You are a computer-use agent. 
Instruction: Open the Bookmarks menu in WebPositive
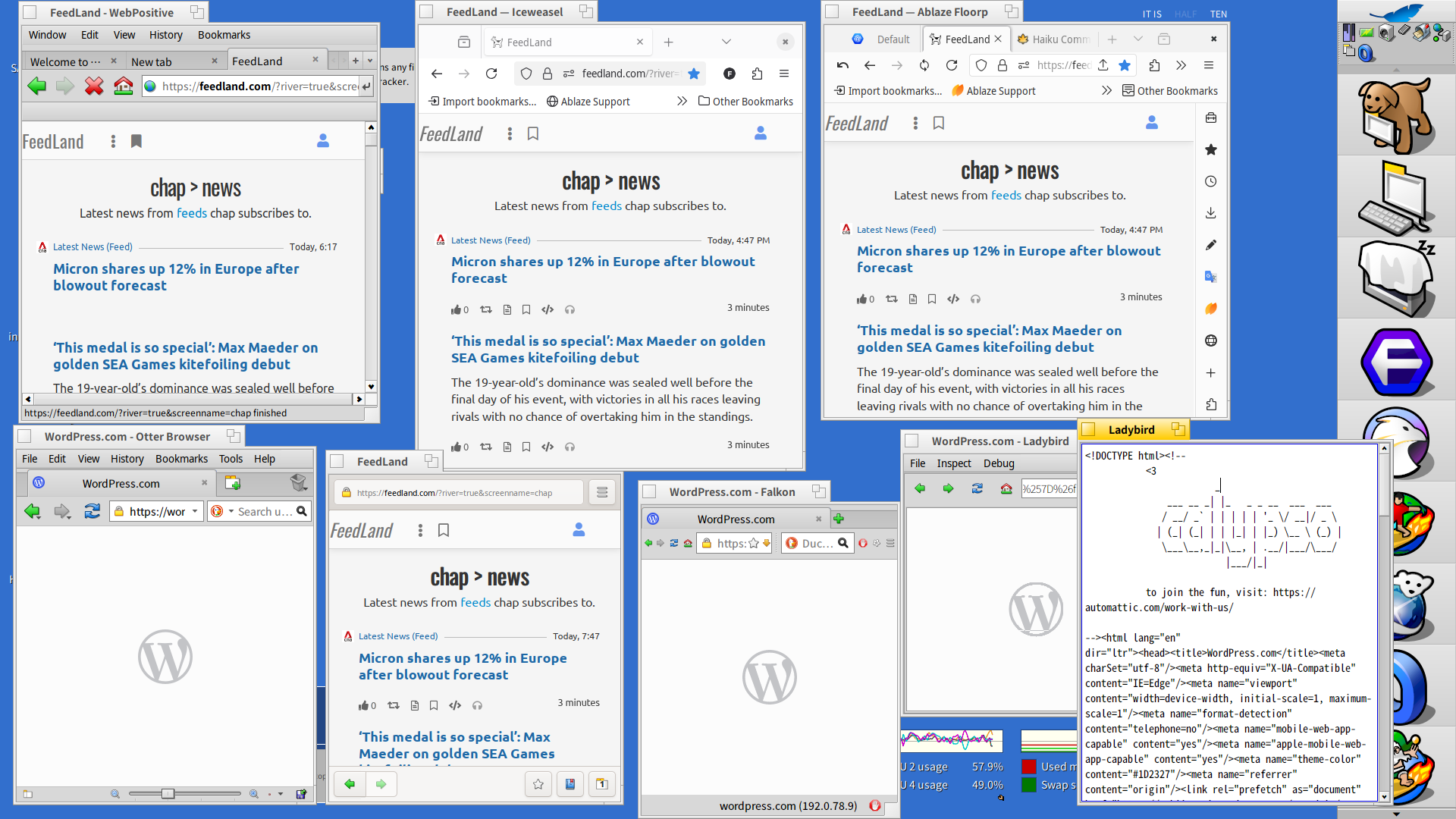(x=224, y=35)
